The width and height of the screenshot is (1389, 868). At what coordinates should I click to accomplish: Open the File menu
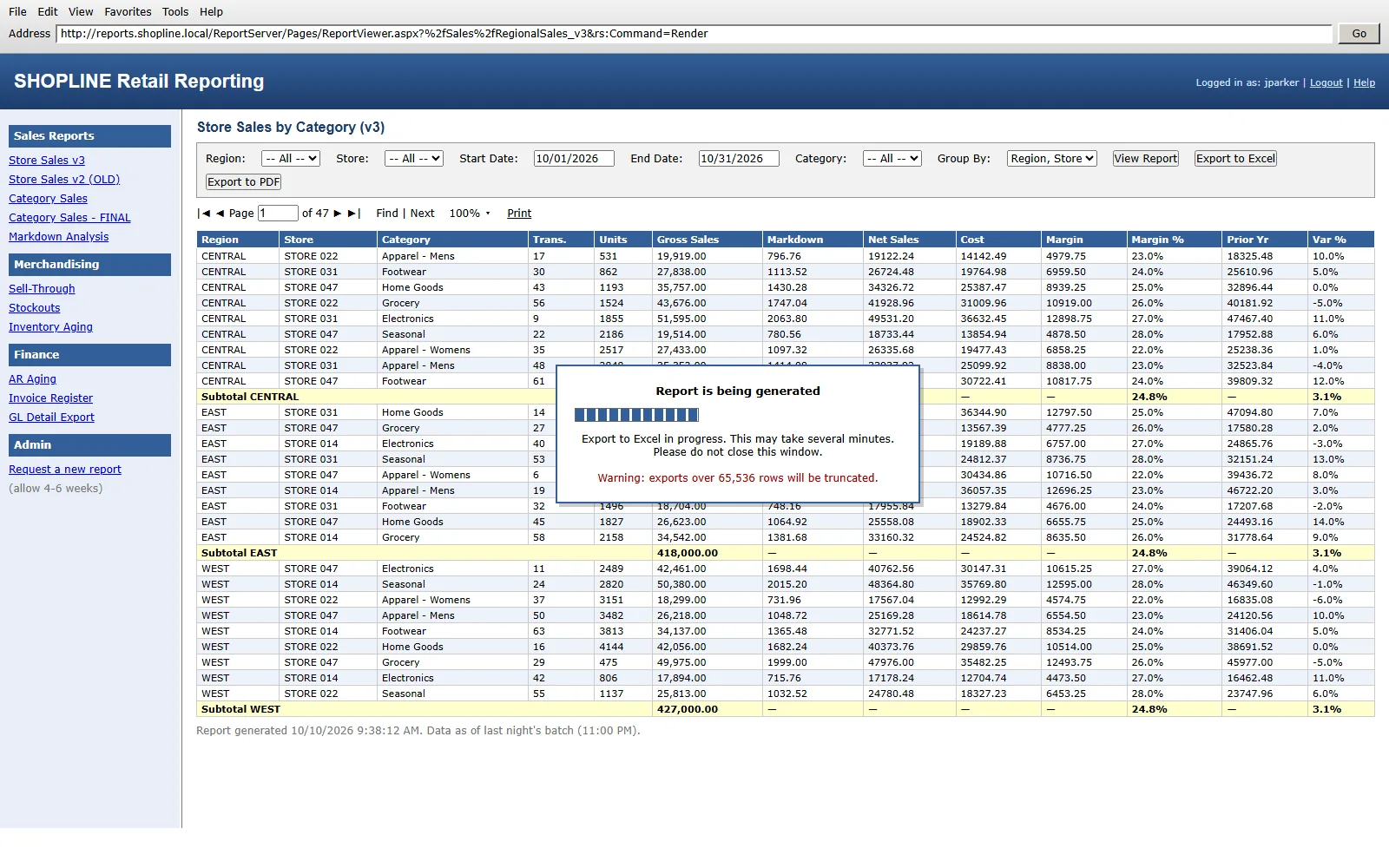(x=17, y=12)
